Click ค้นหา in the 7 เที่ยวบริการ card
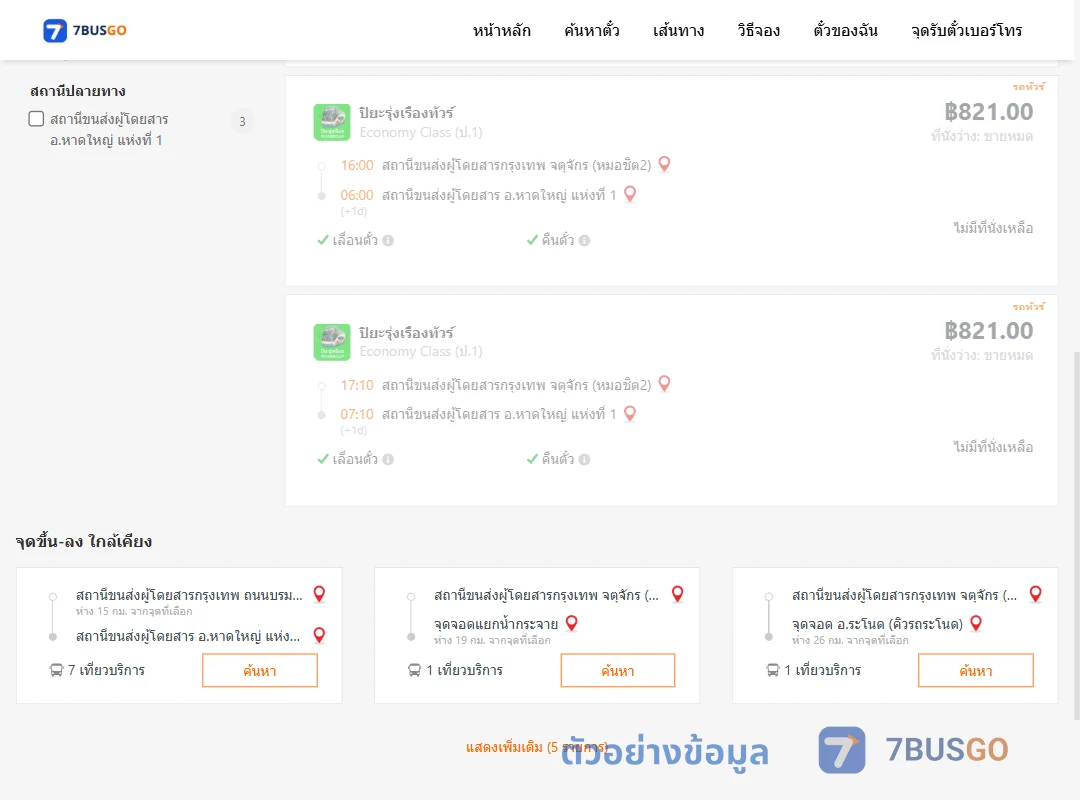This screenshot has height=800, width=1080. [260, 670]
